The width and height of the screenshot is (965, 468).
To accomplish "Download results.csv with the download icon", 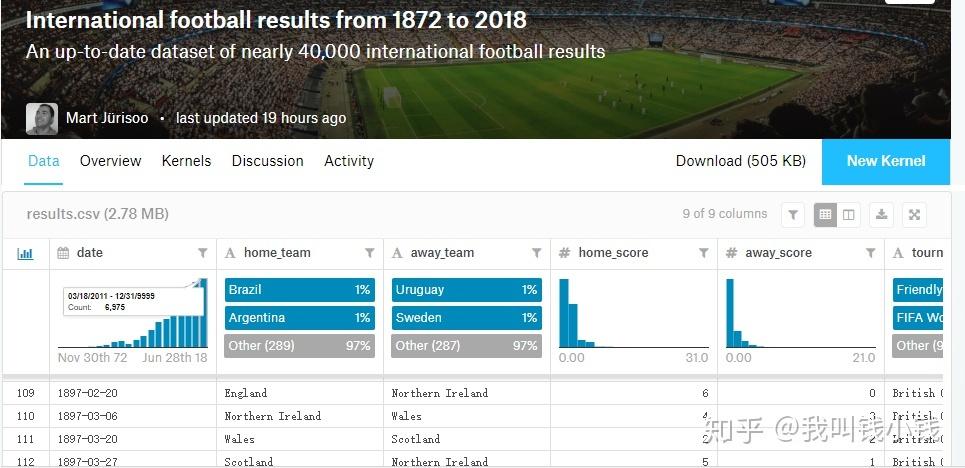I will [881, 214].
